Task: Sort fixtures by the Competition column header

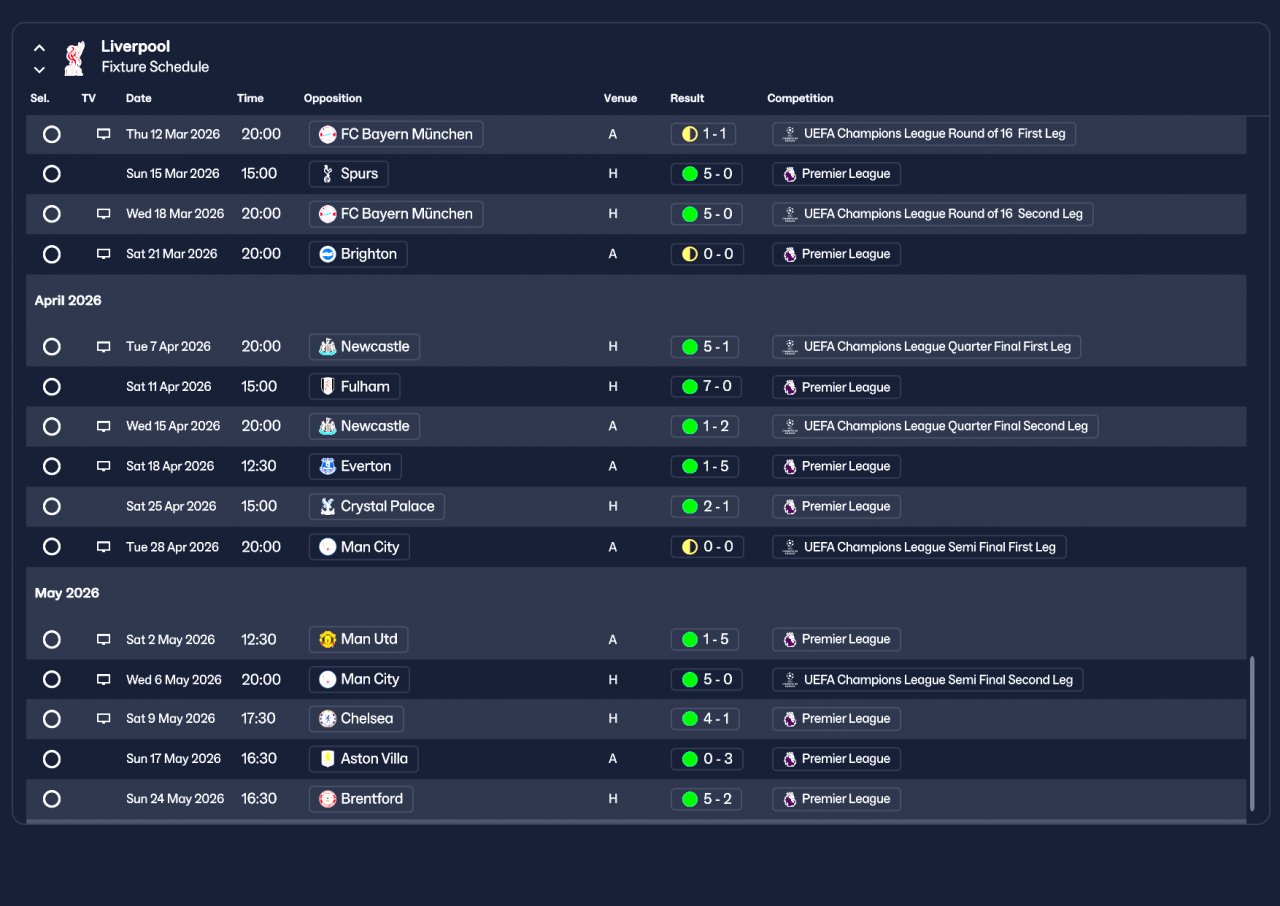Action: point(800,98)
